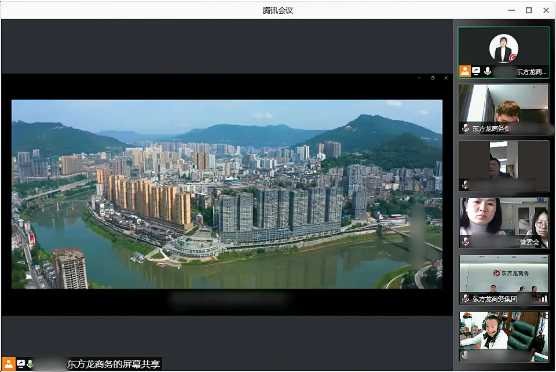The width and height of the screenshot is (556, 372).
Task: Click the muted mic icon on the meeting-room tile
Action: pyautogui.click(x=465, y=299)
